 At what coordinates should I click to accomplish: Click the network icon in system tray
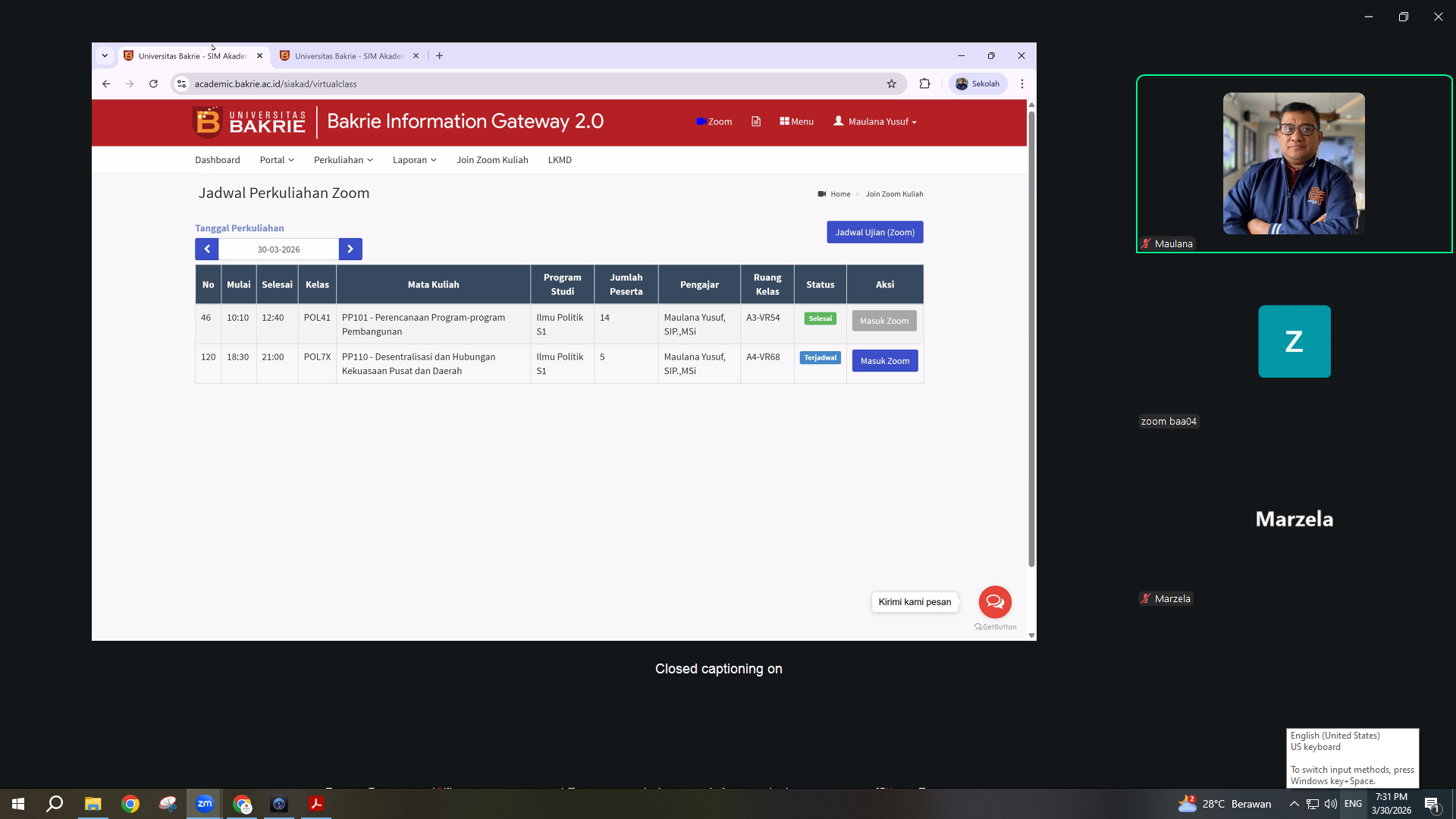(1313, 804)
